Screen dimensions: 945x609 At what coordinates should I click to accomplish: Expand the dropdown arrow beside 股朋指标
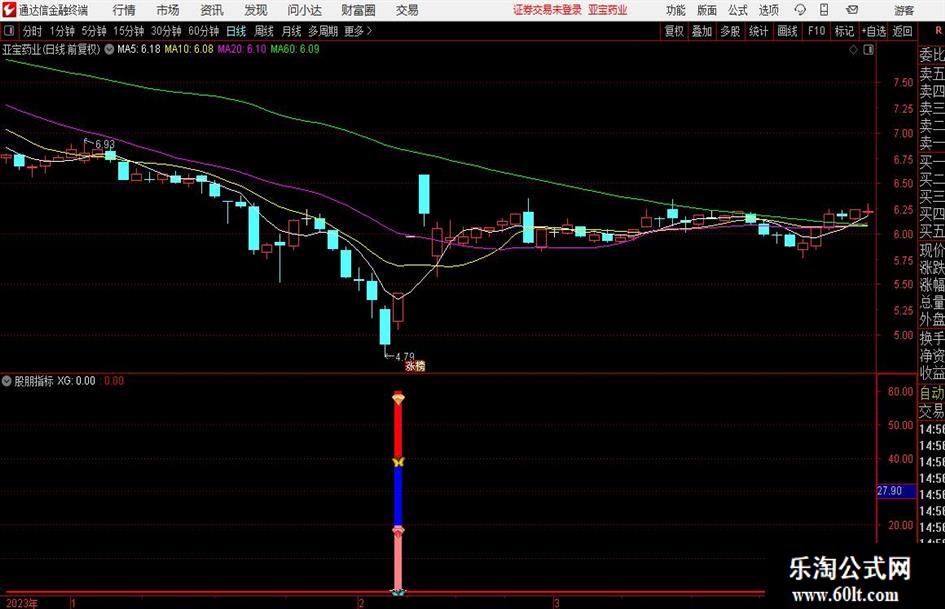click(x=7, y=380)
